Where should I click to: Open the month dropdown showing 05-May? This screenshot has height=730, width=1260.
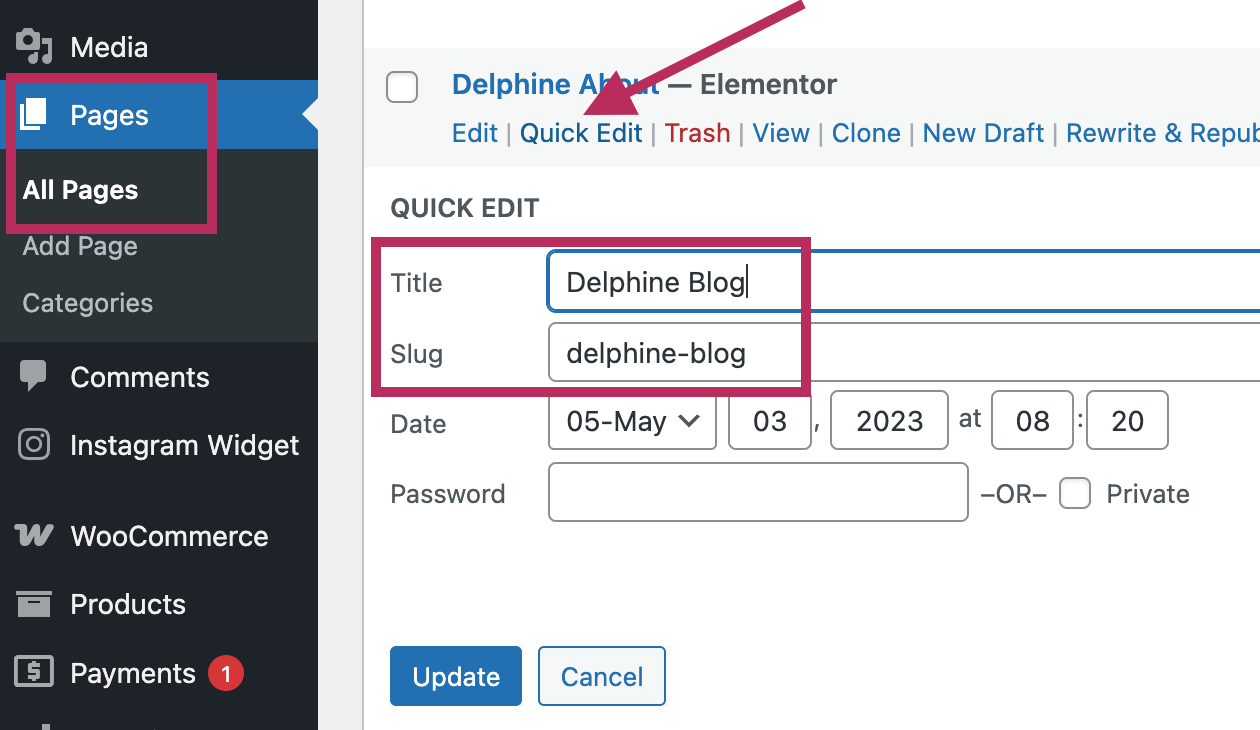coord(632,421)
